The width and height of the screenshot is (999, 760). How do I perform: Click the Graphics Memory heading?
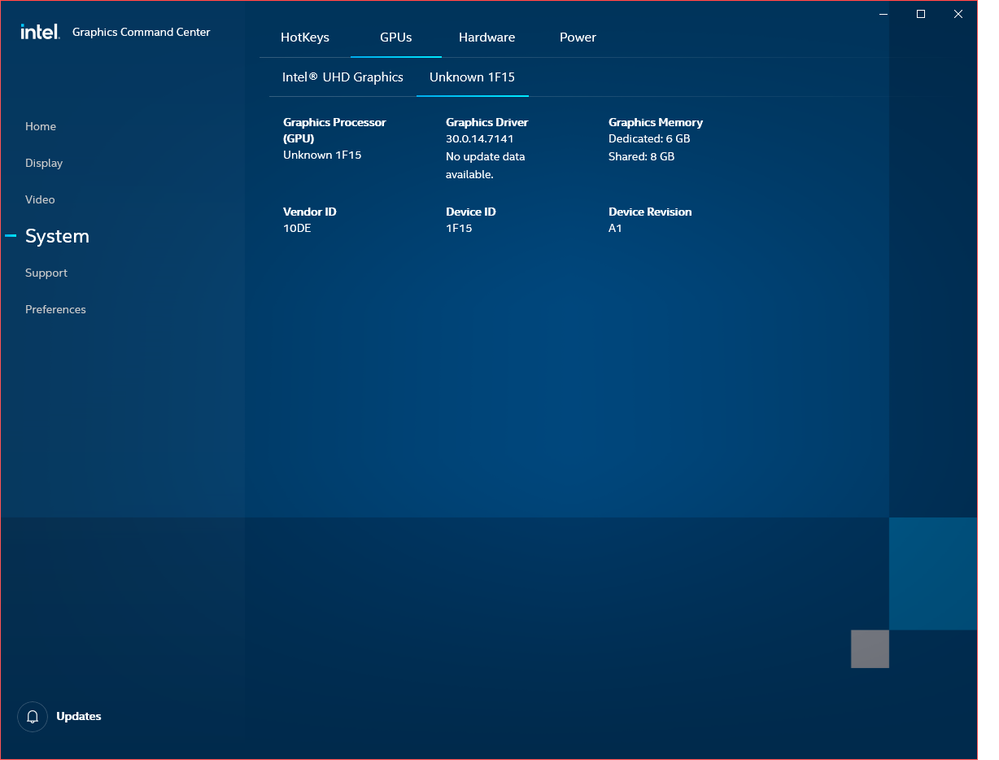656,122
